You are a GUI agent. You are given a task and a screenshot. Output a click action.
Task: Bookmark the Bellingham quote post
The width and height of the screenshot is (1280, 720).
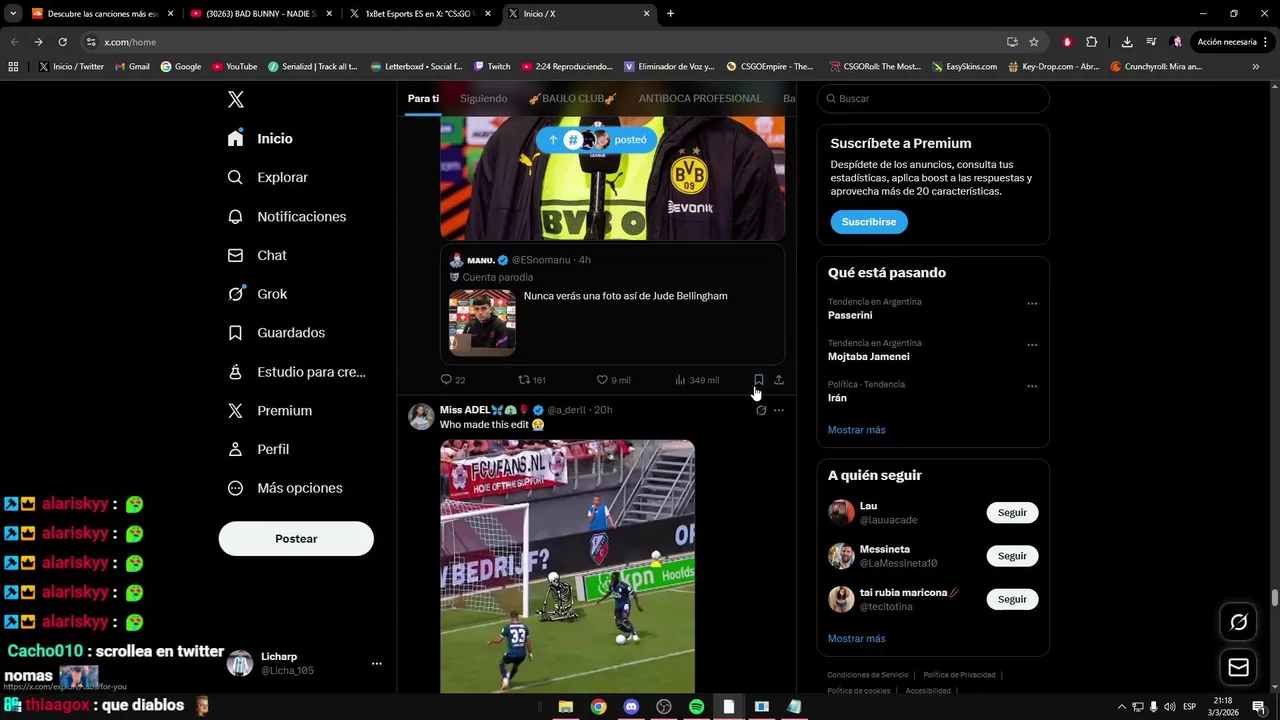[759, 380]
